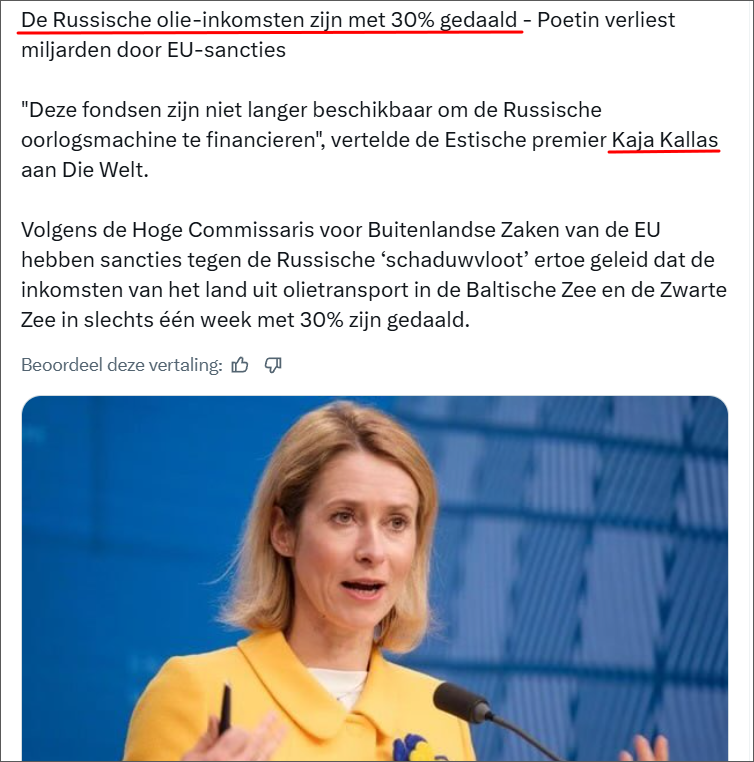Viewport: 754px width, 762px height.
Task: Click the phrase 'Zwarte Zee' in the paragraph
Action: [x=693, y=290]
